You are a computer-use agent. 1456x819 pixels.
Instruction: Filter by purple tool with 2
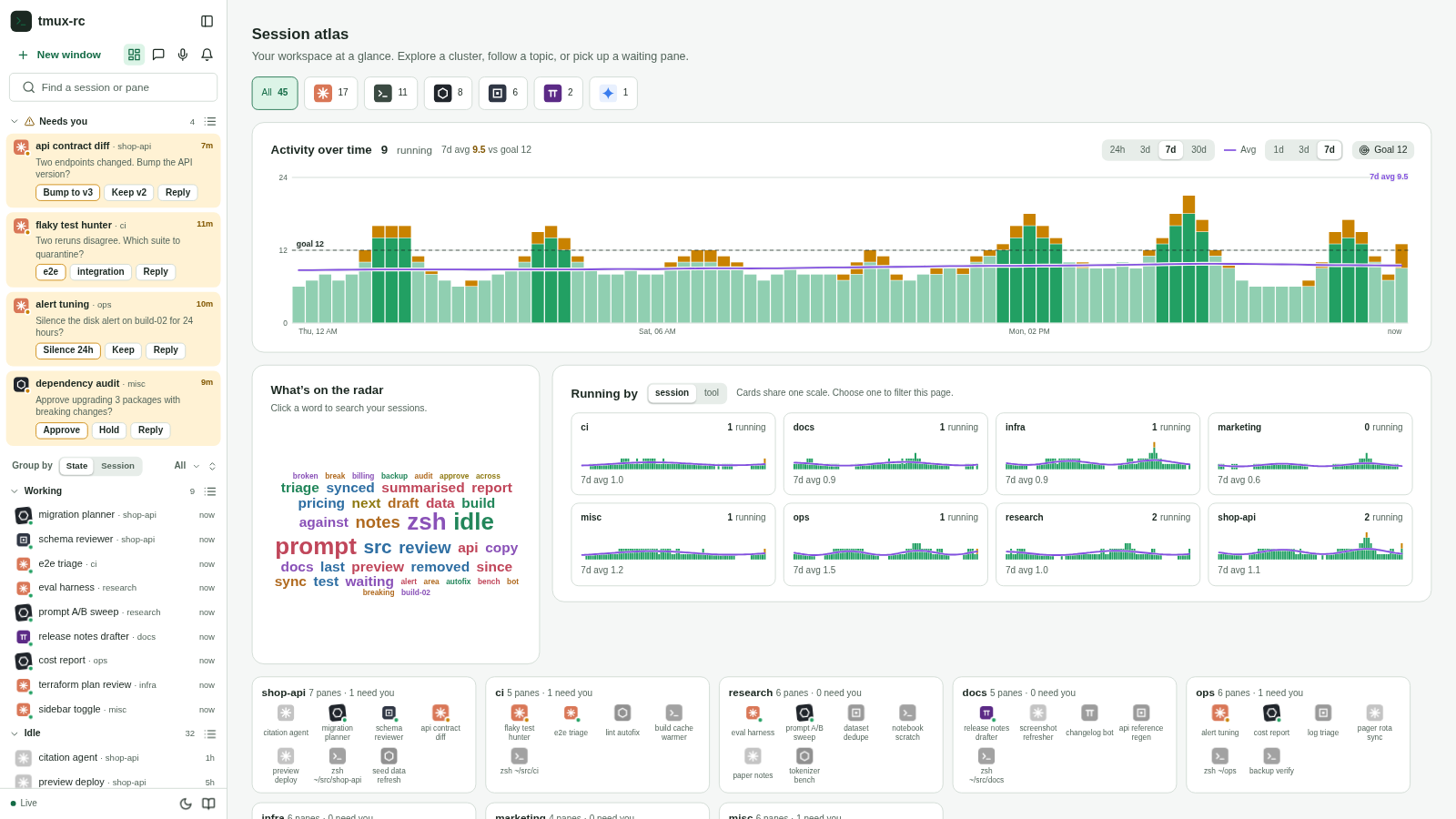559,93
